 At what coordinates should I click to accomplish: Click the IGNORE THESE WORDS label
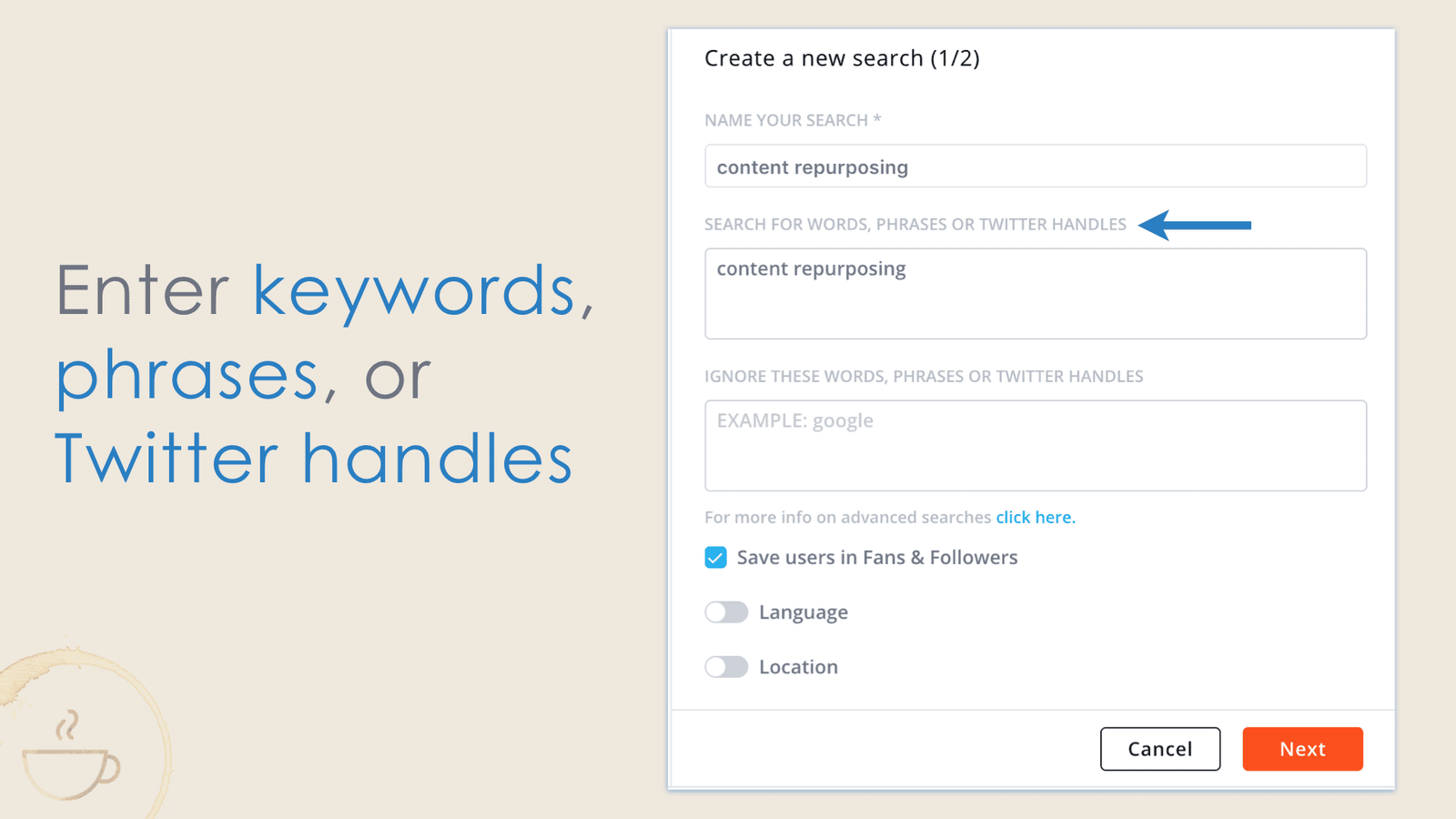tap(923, 376)
